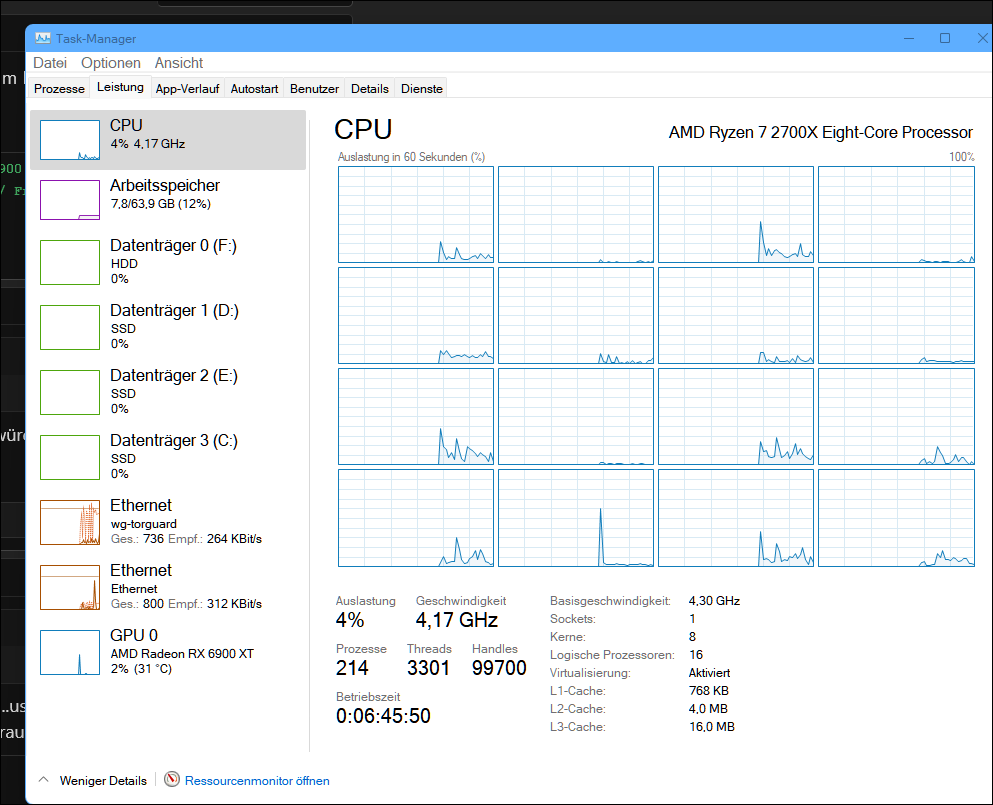Click the Auslastung 4% value

350,620
